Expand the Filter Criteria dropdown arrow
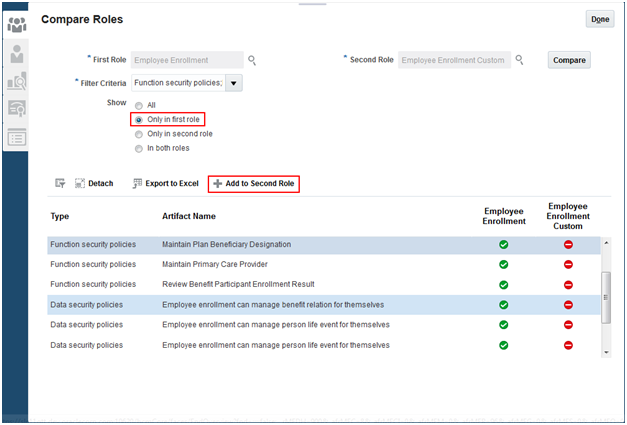Image resolution: width=627 pixels, height=425 pixels. [235, 83]
